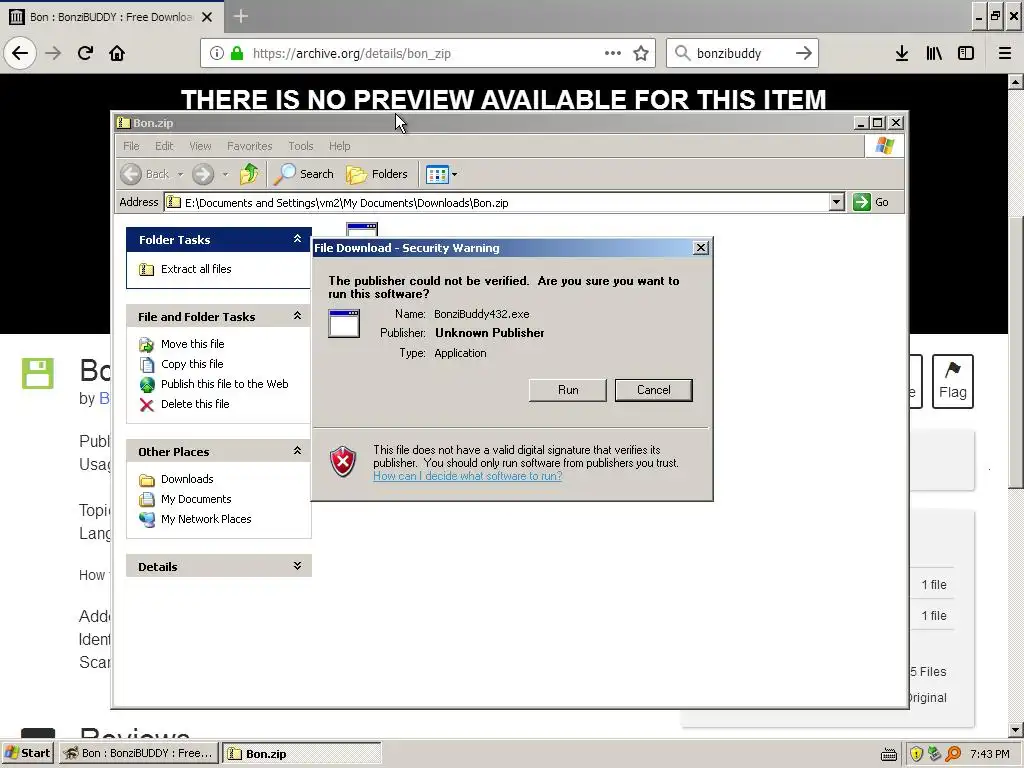Click keyboard icon in system tray
This screenshot has height=768, width=1024.
pos(888,754)
